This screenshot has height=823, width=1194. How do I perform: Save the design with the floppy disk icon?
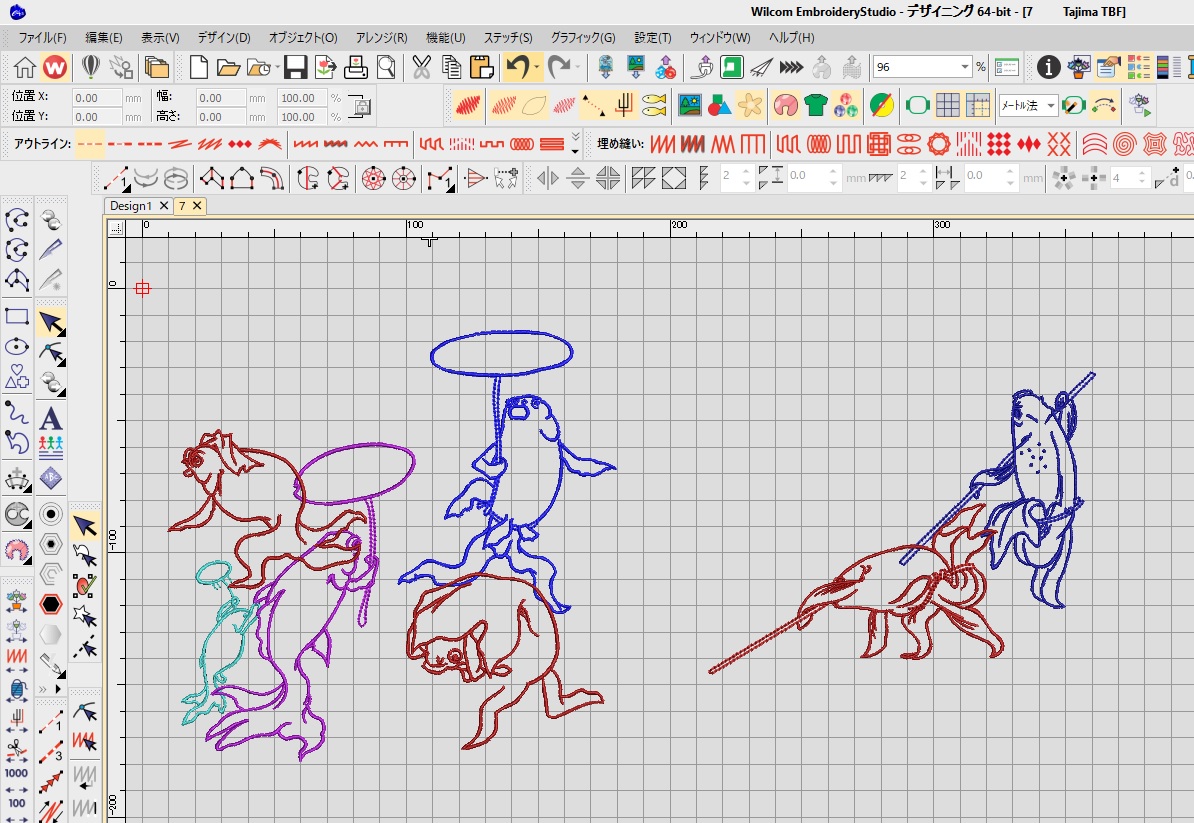295,68
